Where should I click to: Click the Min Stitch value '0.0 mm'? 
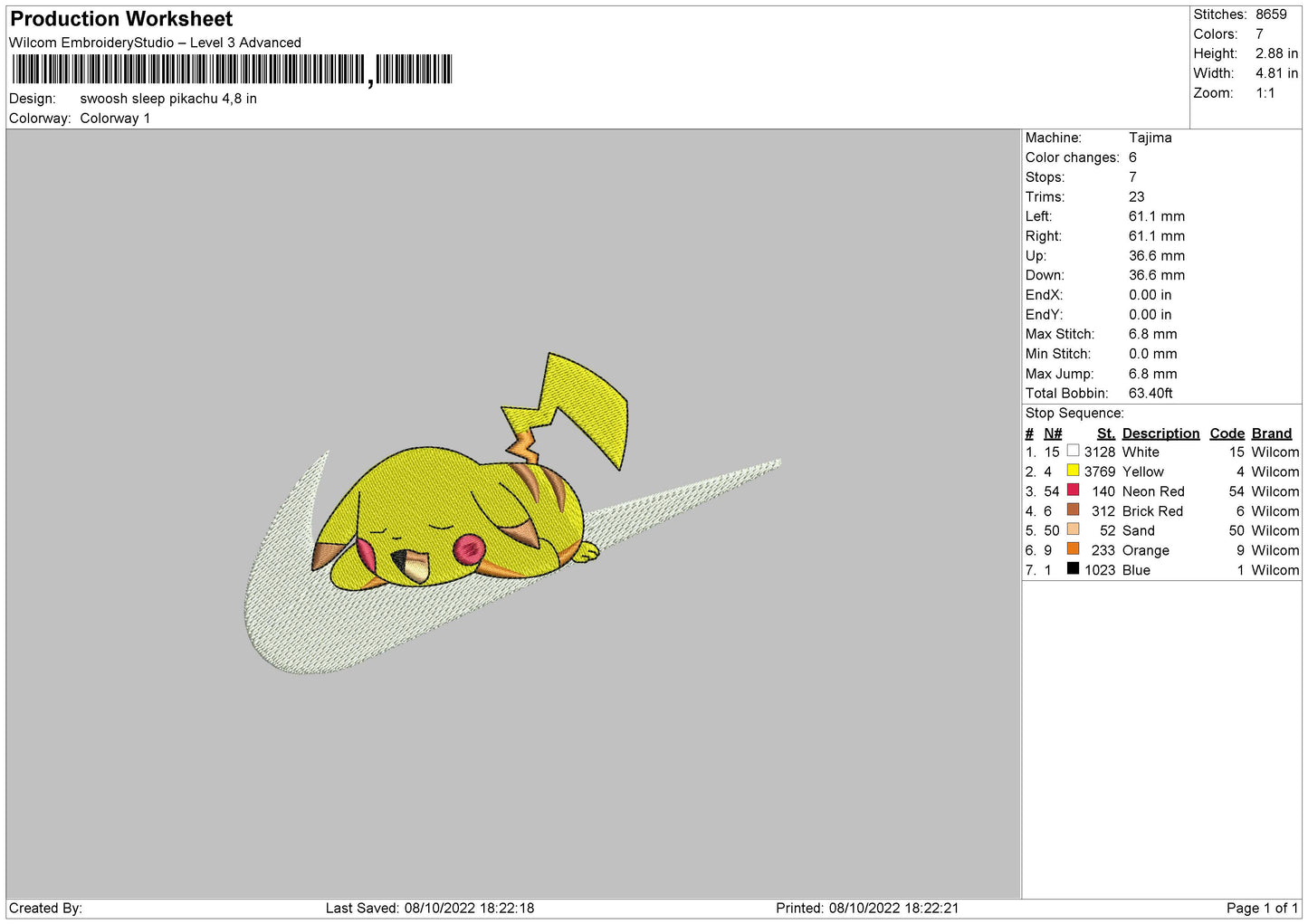click(1152, 354)
